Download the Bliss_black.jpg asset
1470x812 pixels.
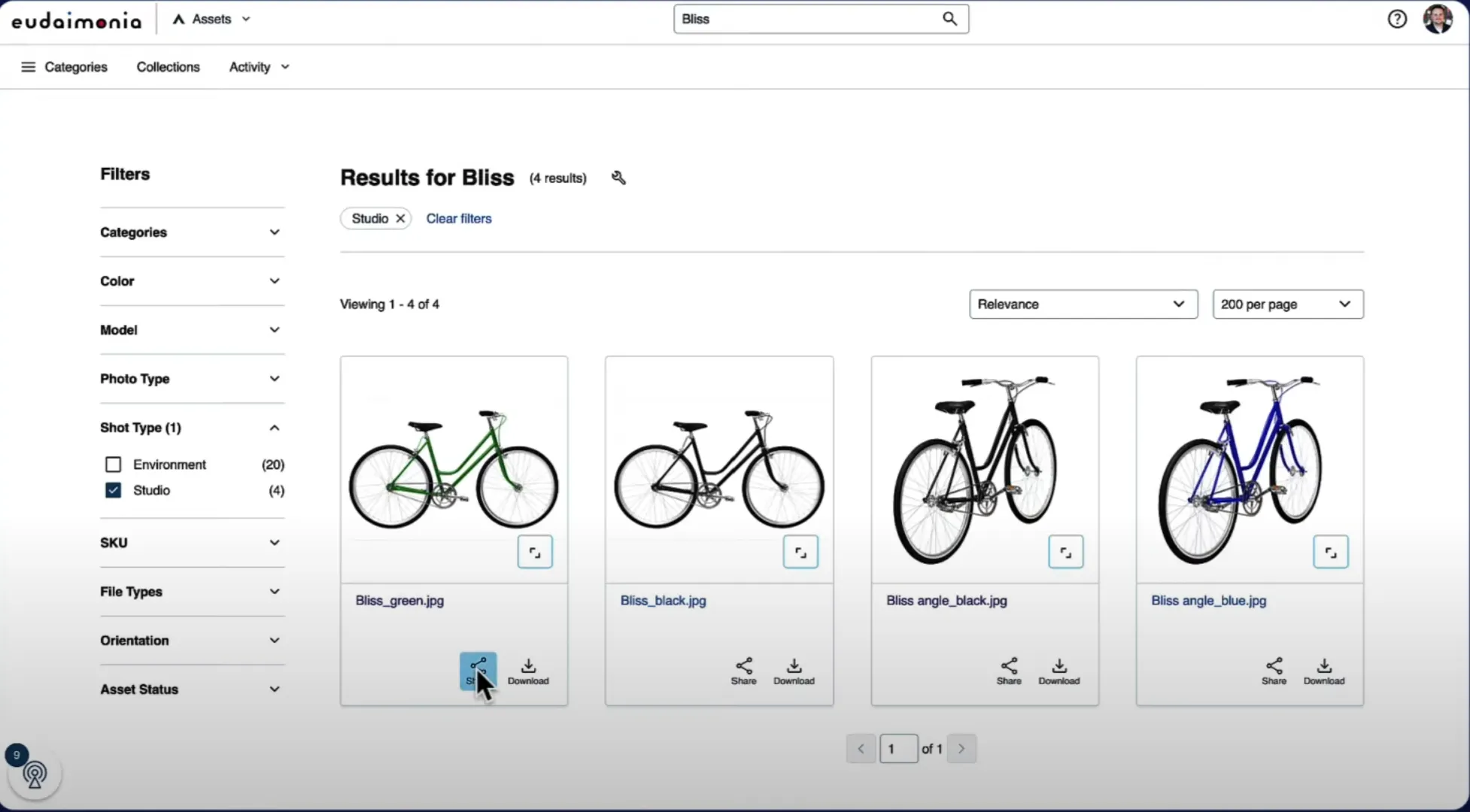(x=794, y=671)
